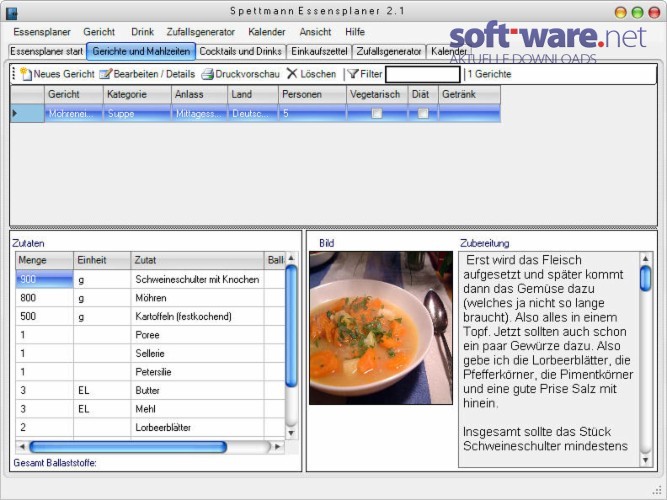
Task: Click Zubereitung scroll down arrow
Action: click(645, 460)
